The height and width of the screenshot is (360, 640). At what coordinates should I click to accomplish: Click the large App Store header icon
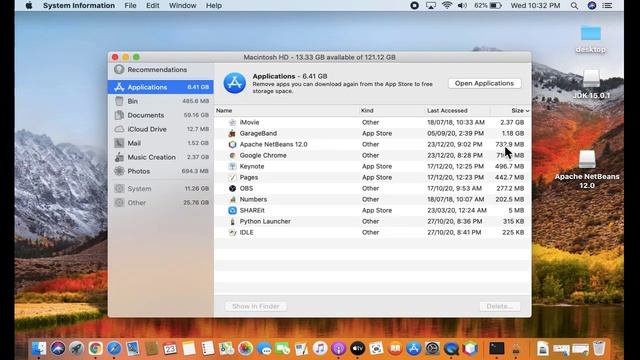pyautogui.click(x=235, y=83)
